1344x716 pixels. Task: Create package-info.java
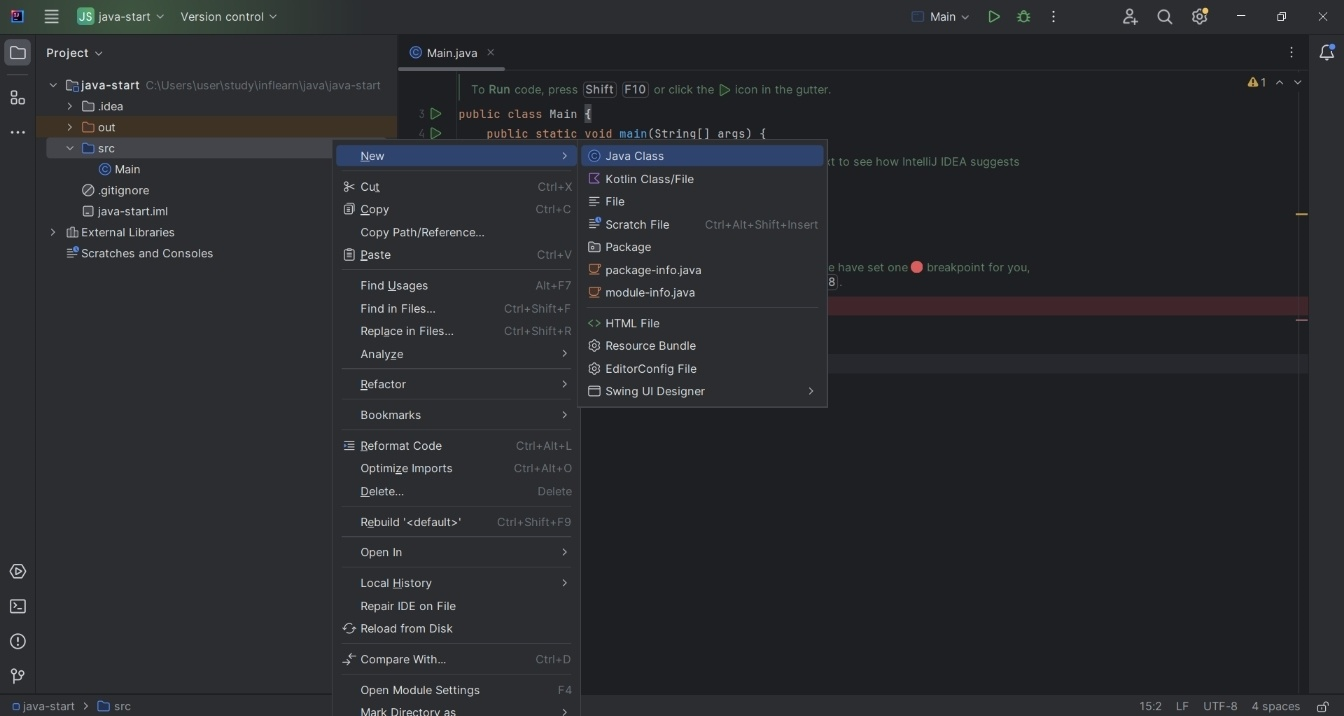[703, 270]
